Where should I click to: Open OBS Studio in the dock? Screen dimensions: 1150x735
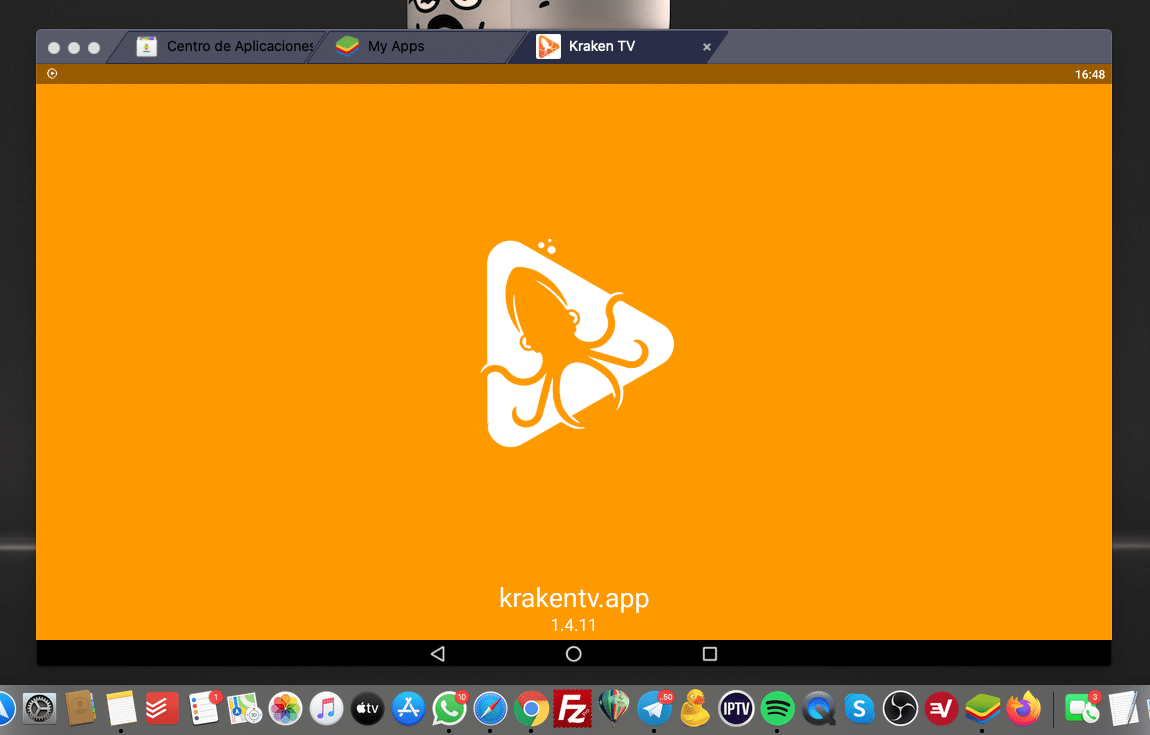point(900,709)
